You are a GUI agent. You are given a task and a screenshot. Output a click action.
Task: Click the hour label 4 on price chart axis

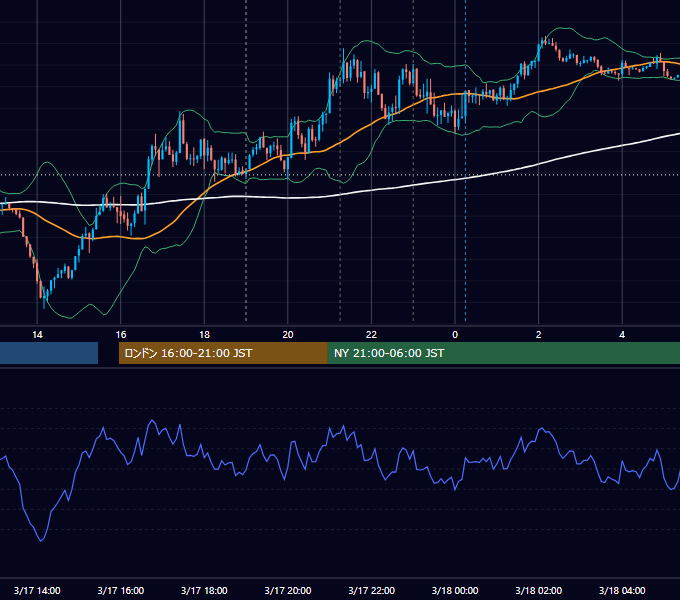click(x=622, y=335)
